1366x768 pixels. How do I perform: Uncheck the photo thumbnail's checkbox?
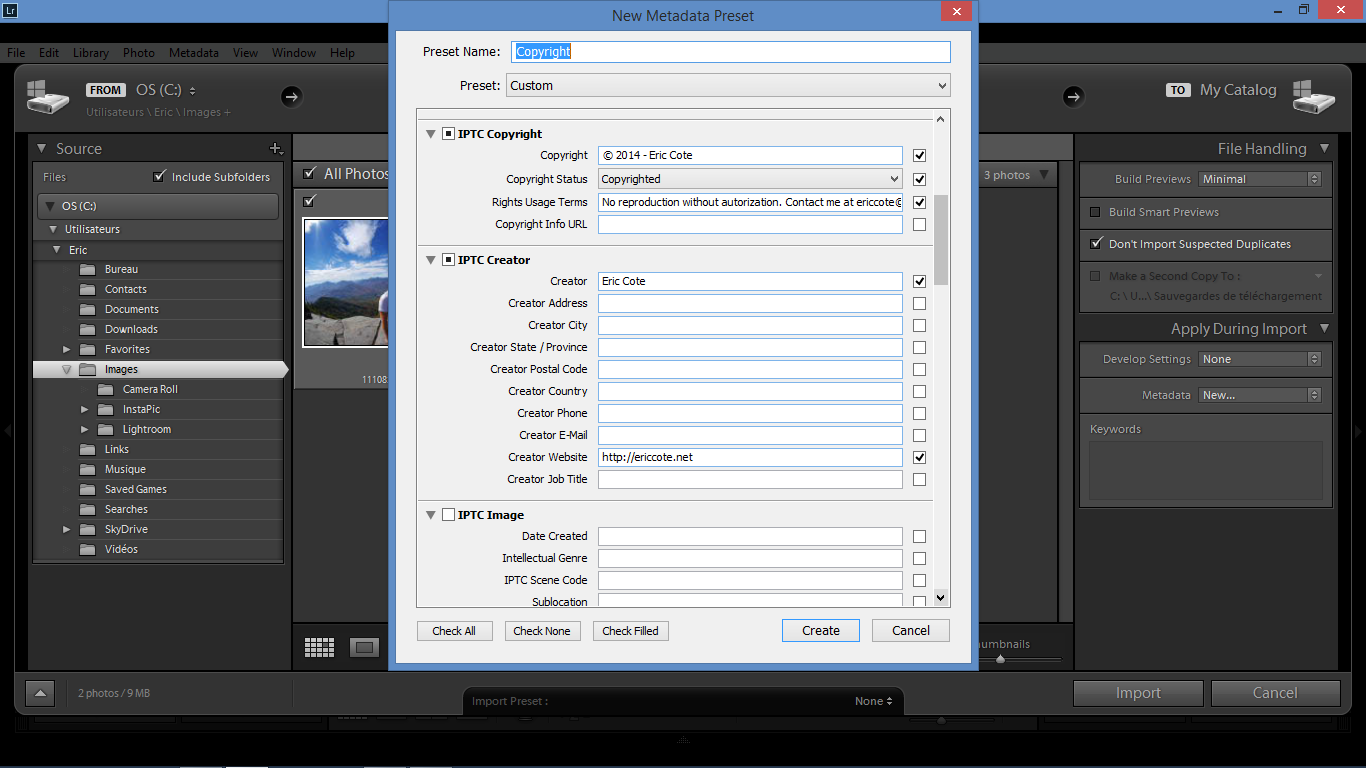[309, 201]
